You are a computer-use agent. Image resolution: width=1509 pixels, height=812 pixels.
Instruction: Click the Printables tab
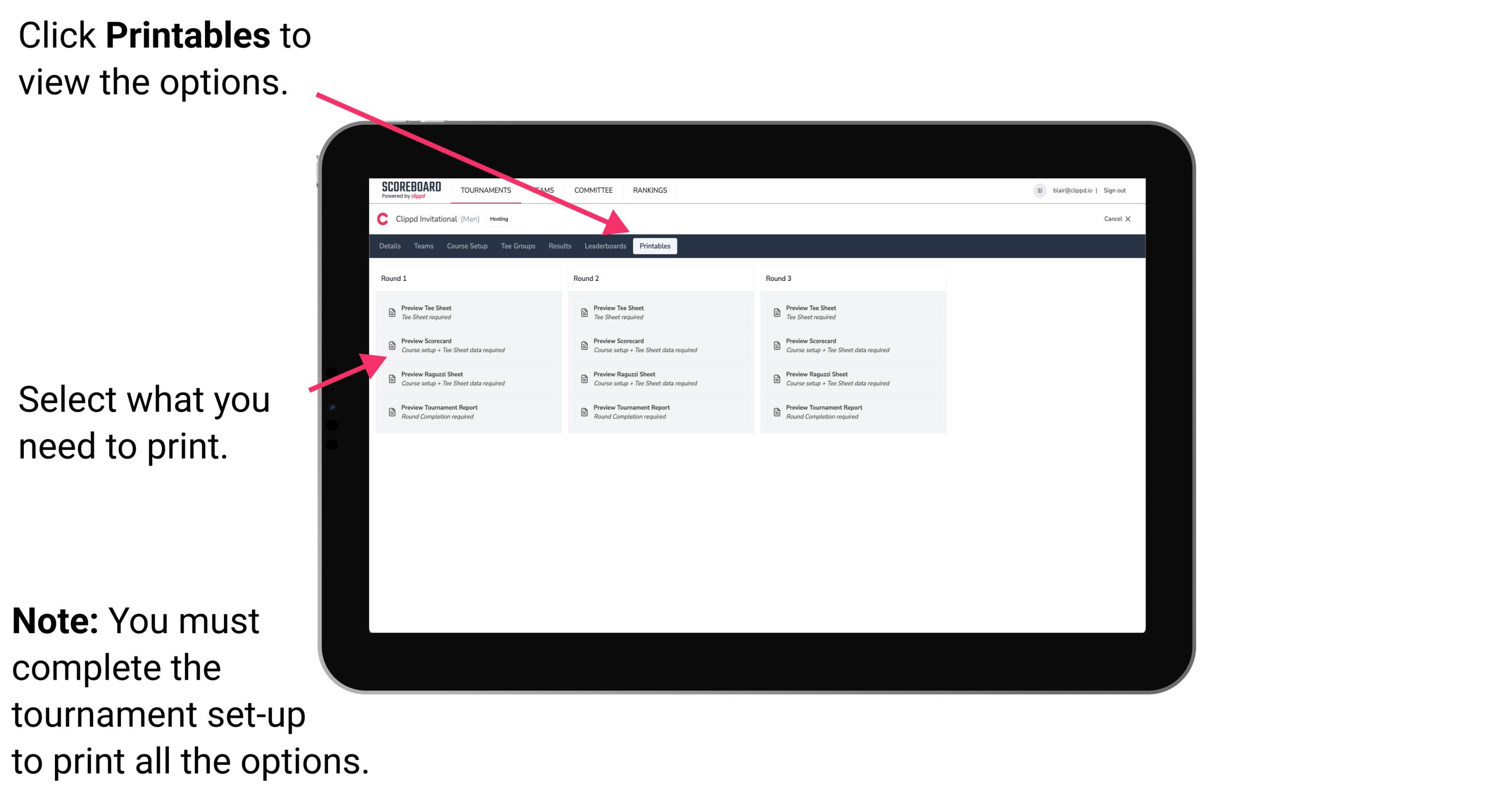655,246
